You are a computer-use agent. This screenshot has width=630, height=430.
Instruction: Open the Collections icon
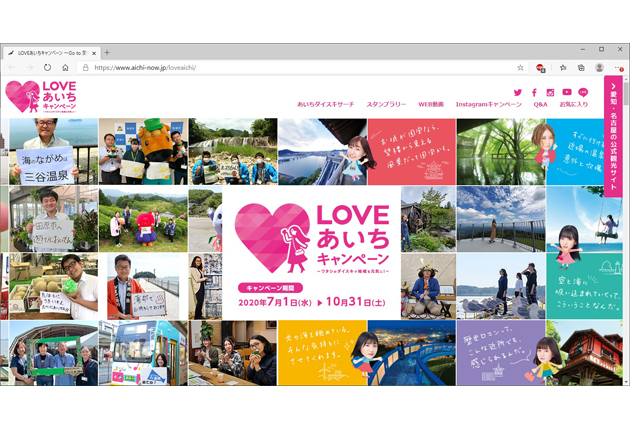[x=581, y=68]
